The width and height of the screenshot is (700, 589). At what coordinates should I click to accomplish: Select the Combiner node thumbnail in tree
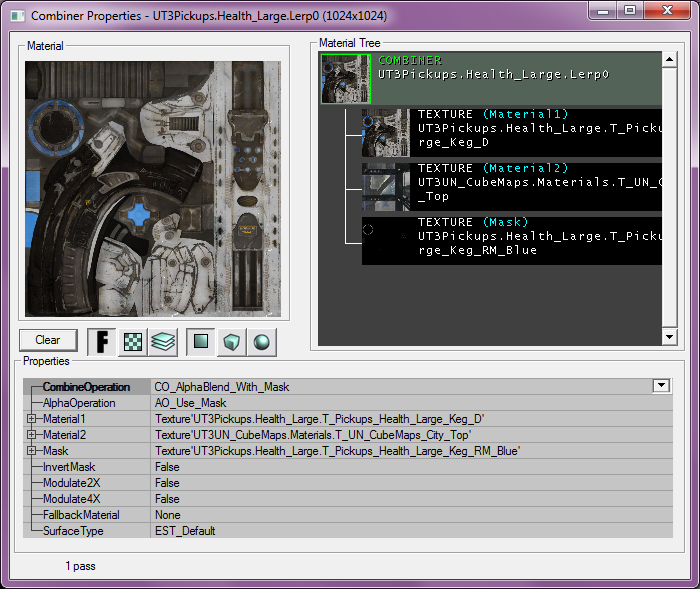pos(345,78)
